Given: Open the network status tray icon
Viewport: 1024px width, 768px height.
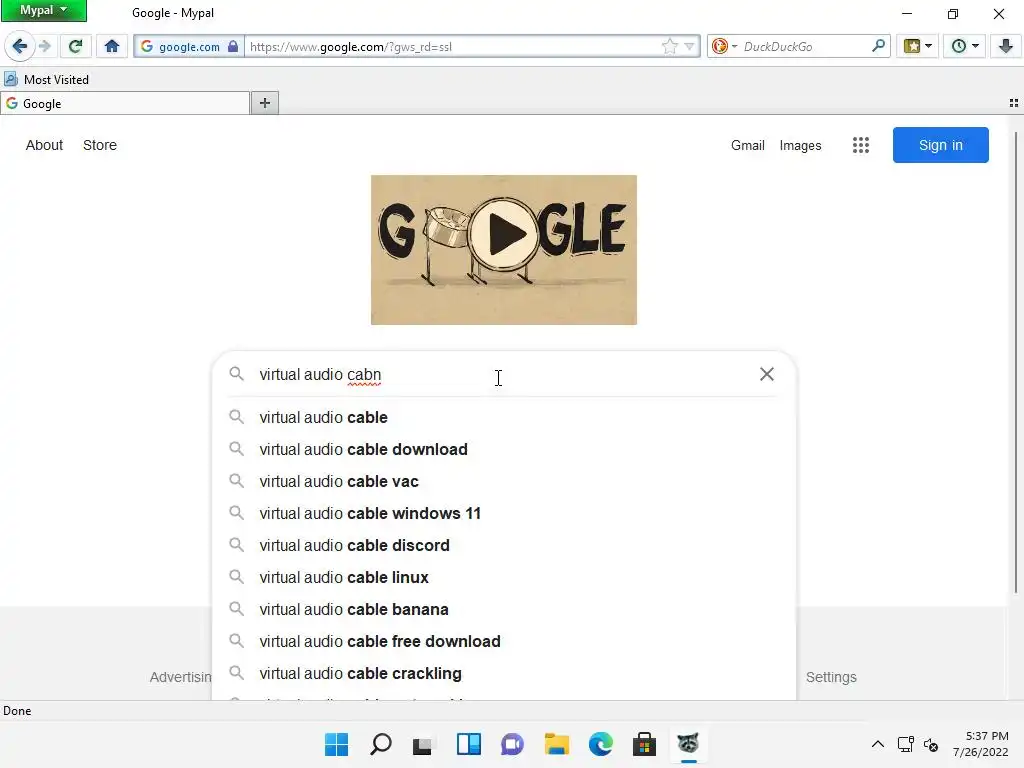Looking at the screenshot, I should [x=905, y=744].
